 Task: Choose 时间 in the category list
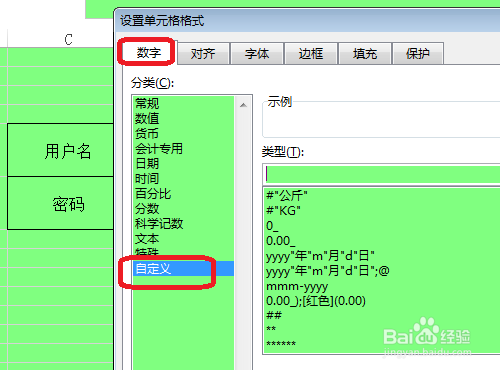183,178
